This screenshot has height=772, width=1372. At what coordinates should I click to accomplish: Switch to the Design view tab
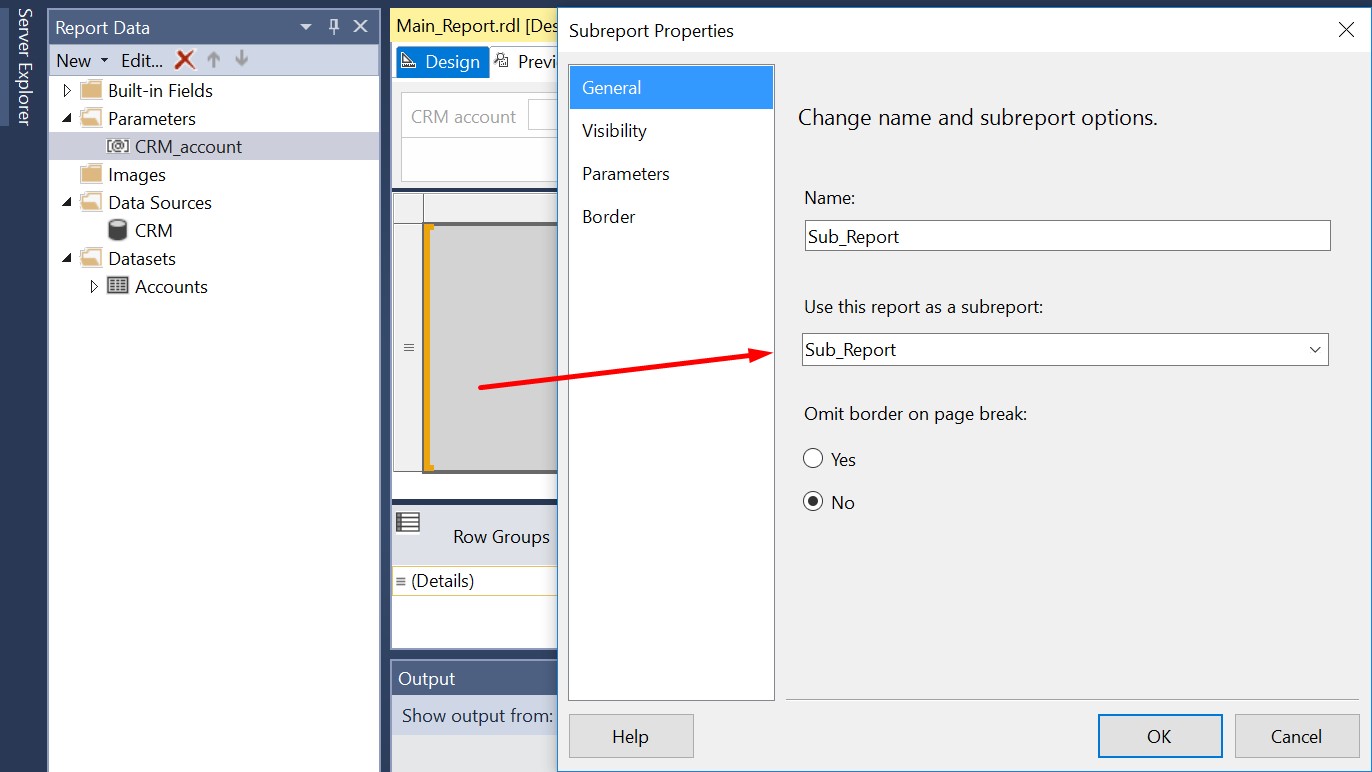pos(441,62)
